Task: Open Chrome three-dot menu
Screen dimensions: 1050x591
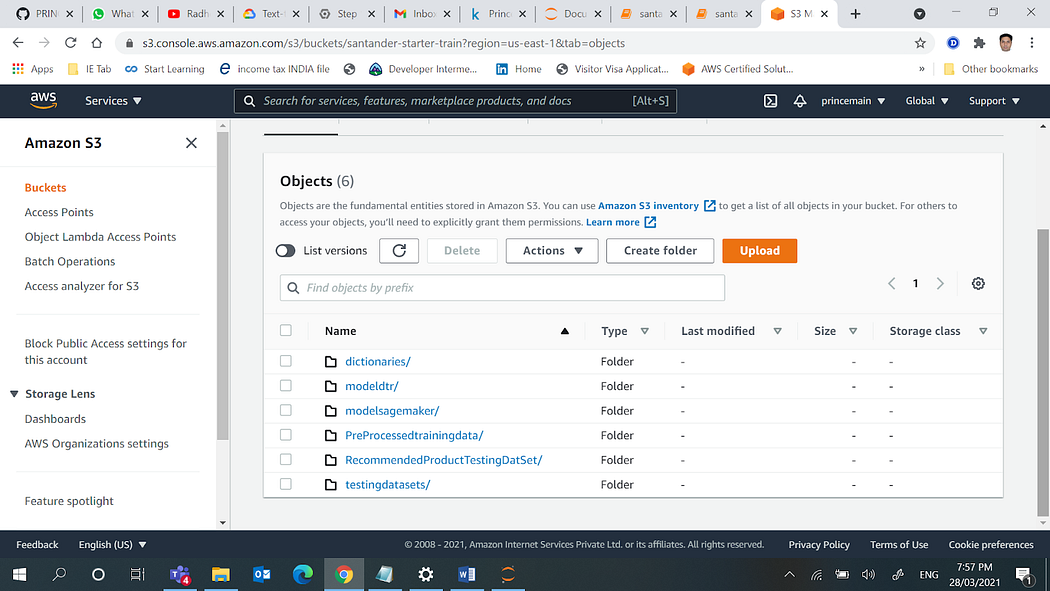Action: (1031, 43)
